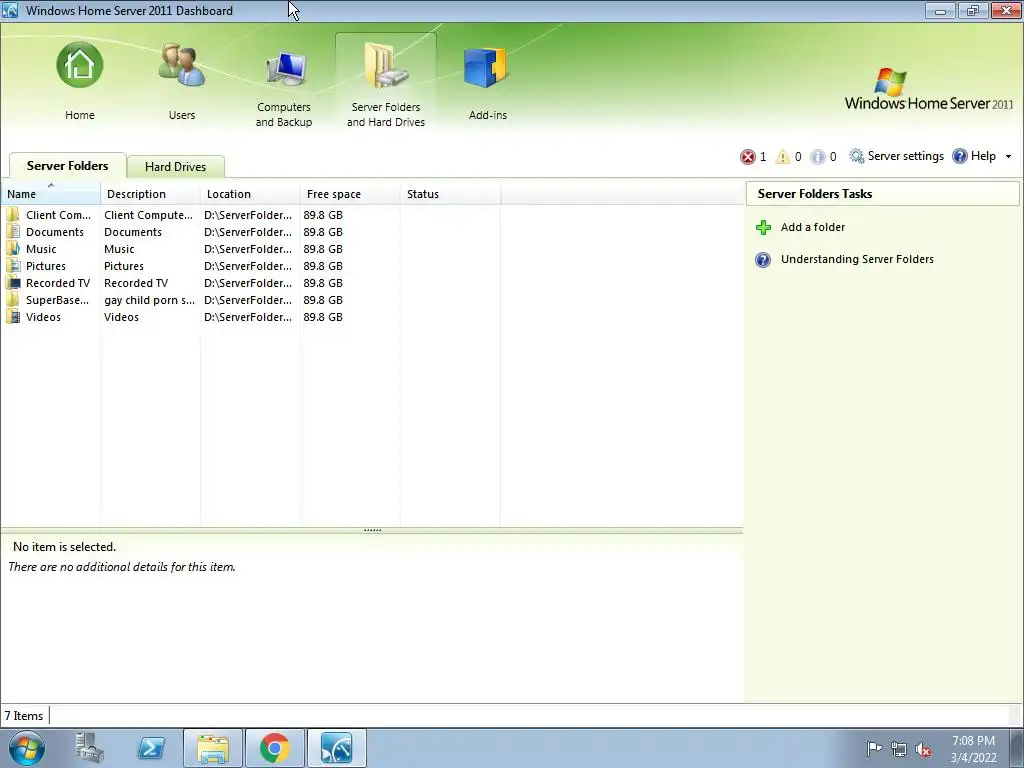This screenshot has width=1024, height=768.
Task: Click the Recorded TV description cell
Action: tap(136, 283)
